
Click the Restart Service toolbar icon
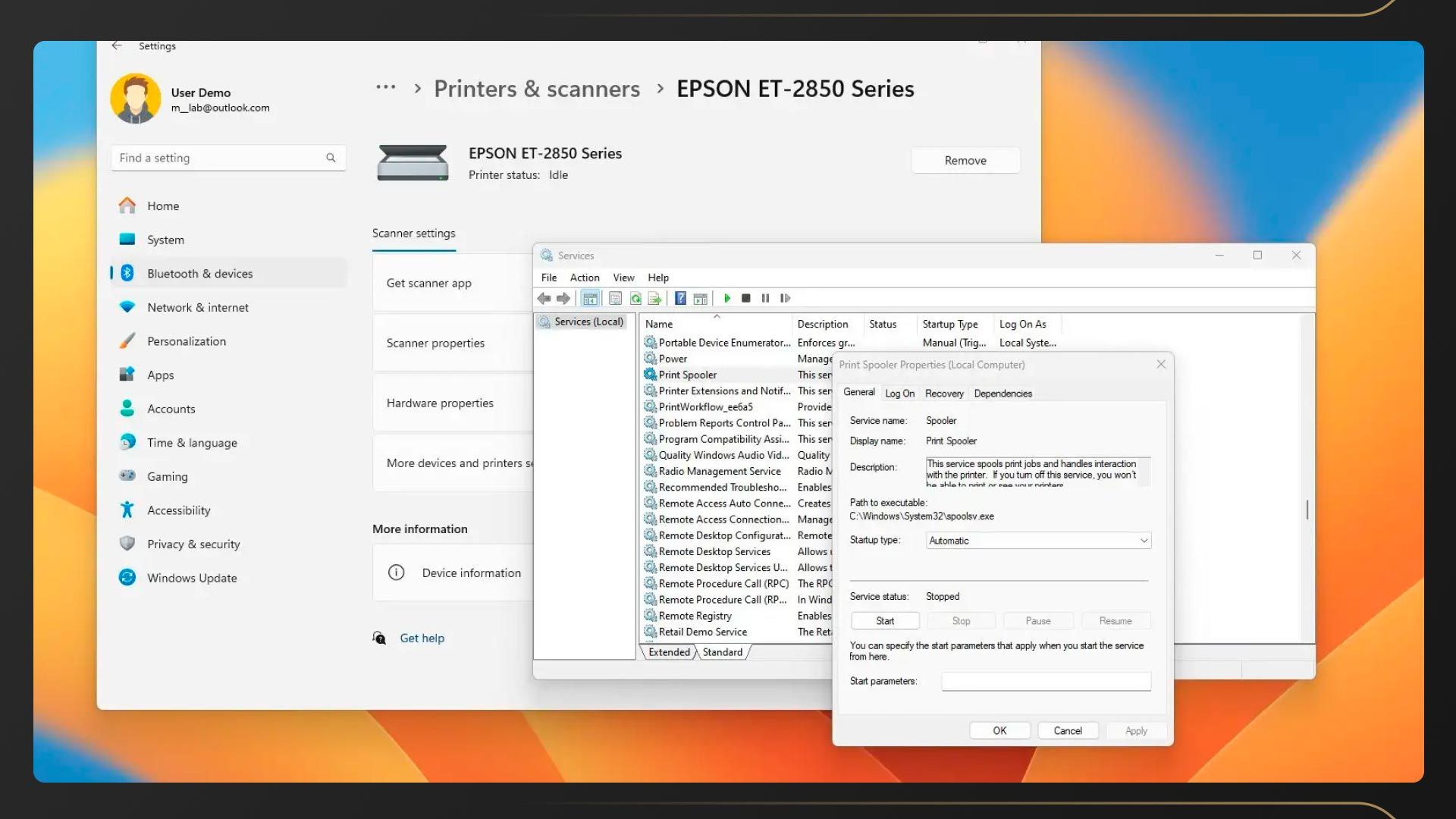[785, 299]
